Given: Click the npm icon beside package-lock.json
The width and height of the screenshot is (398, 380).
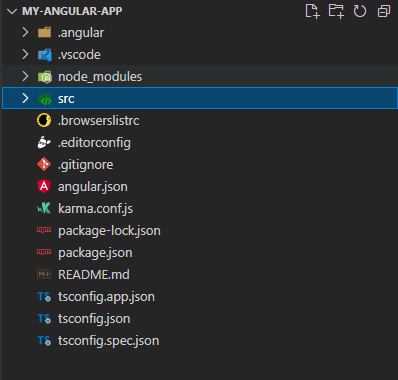Looking at the screenshot, I should (44, 230).
